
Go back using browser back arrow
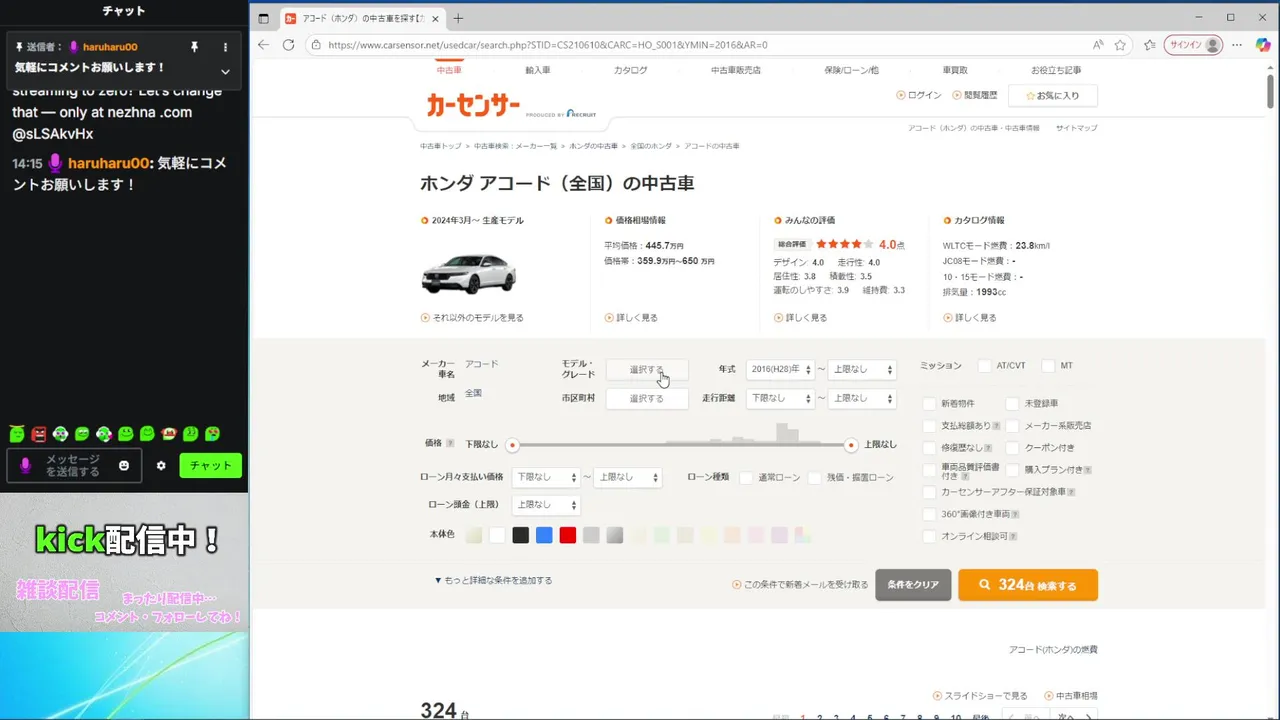point(263,45)
